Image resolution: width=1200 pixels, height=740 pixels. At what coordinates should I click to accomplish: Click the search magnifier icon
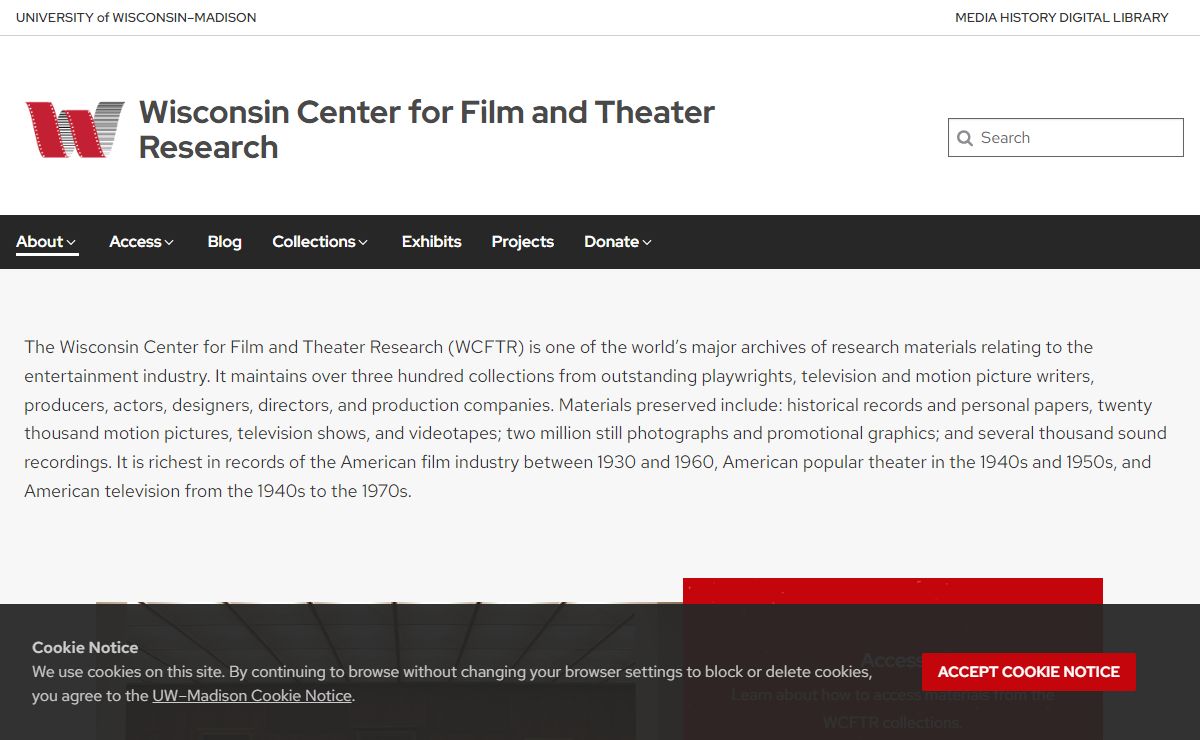[965, 138]
